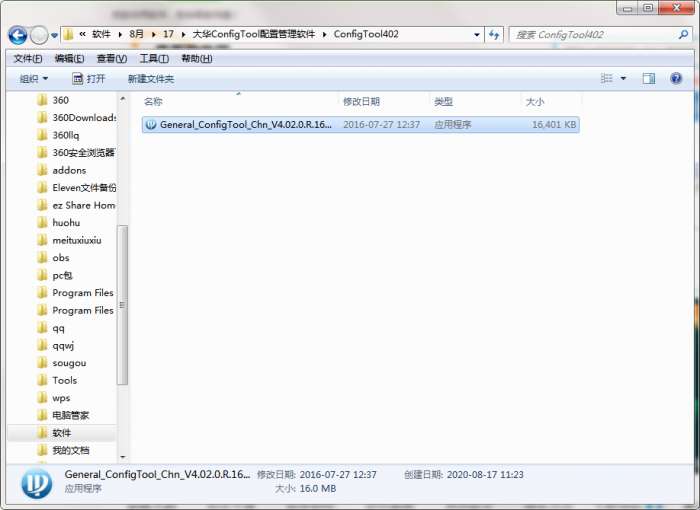
Task: Click navigation pane scroll down arrow
Action: (x=122, y=457)
